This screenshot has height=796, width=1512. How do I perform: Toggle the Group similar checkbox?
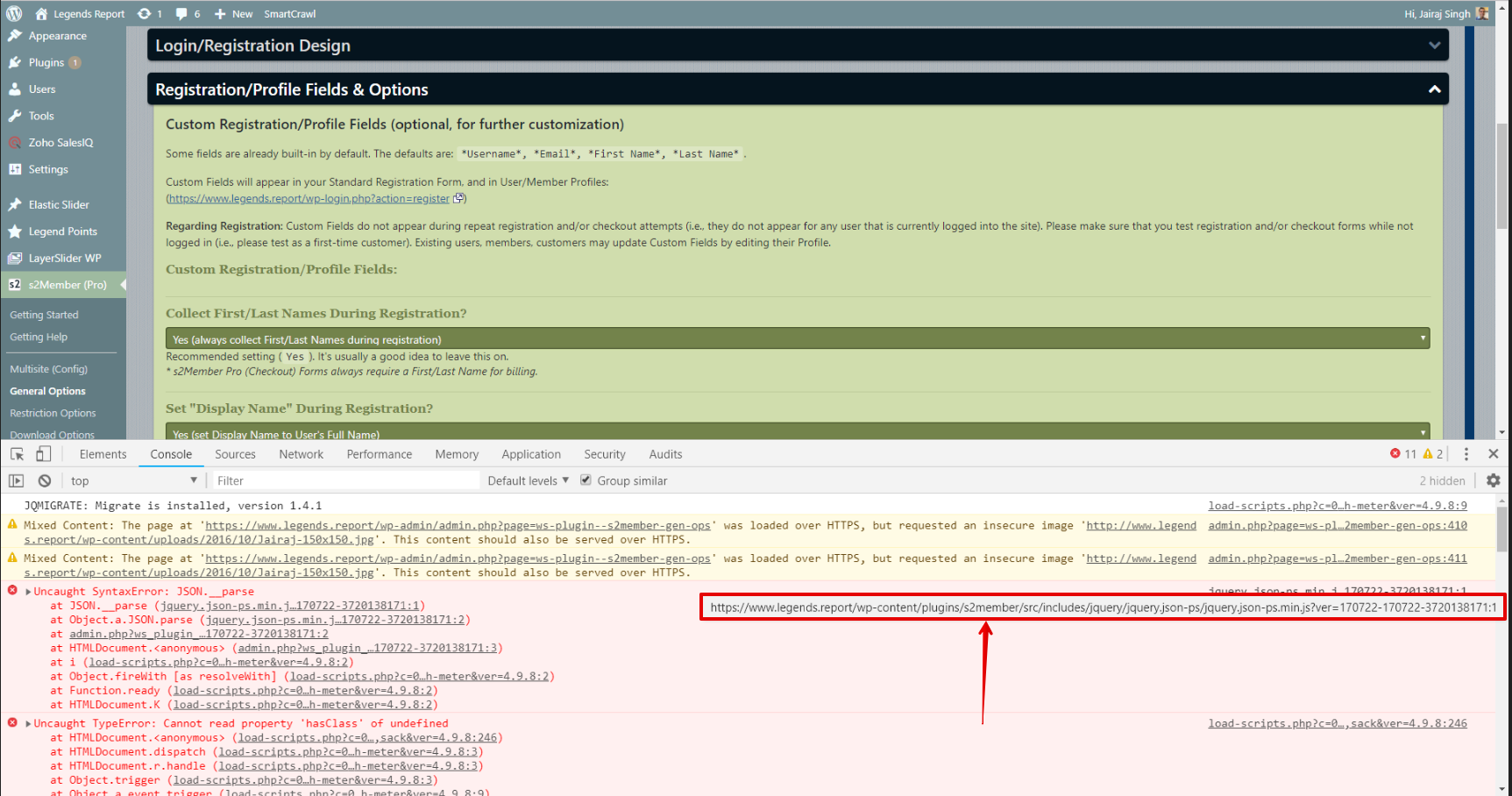pos(586,480)
